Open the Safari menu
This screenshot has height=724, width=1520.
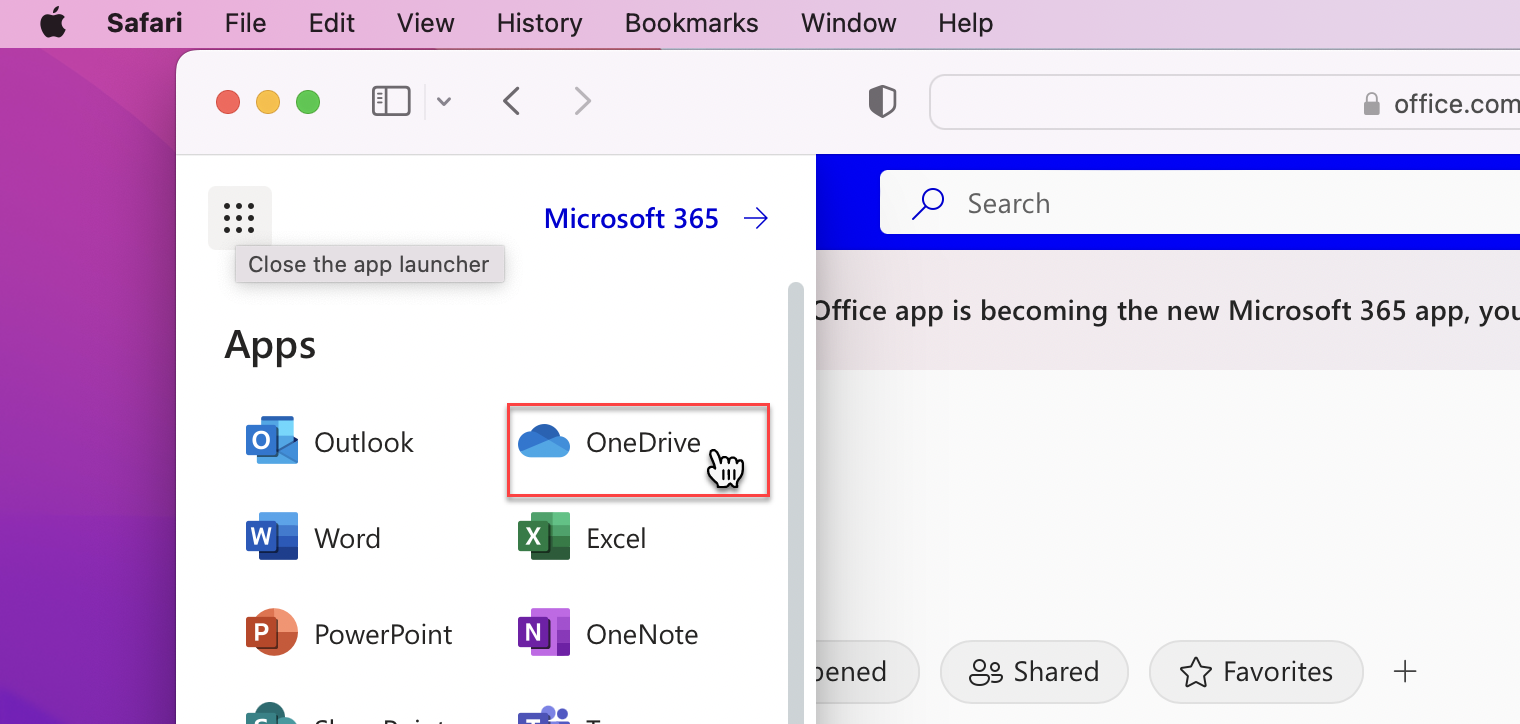[x=144, y=23]
